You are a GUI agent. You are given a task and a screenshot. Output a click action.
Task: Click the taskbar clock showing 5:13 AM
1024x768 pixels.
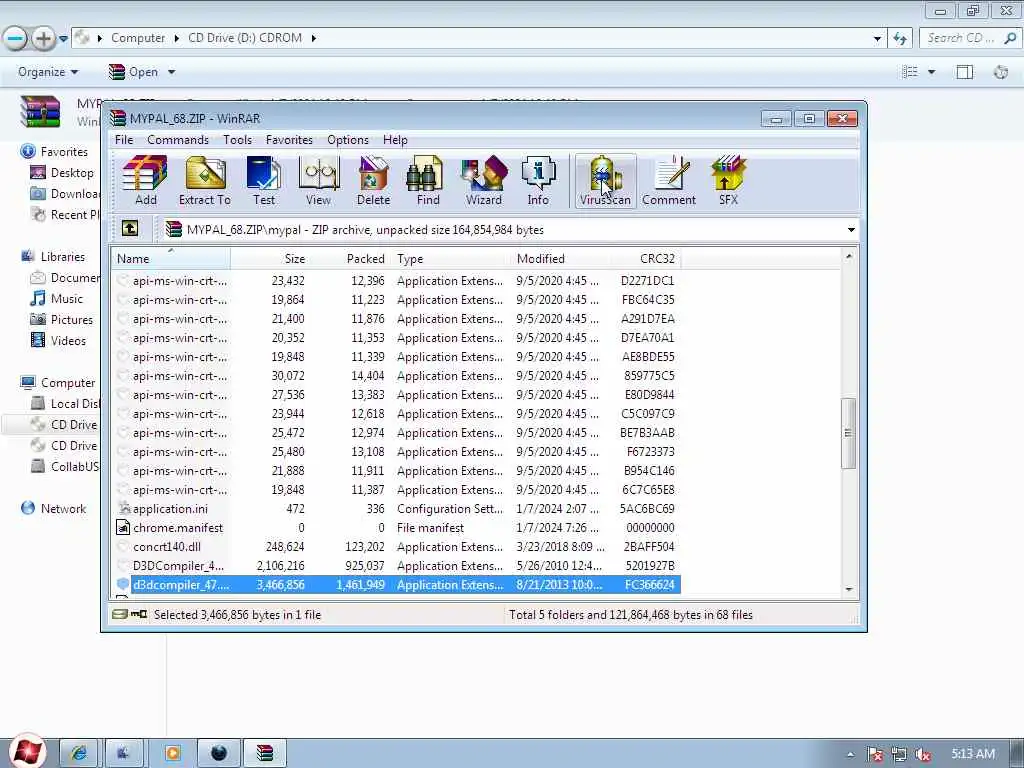pyautogui.click(x=973, y=754)
